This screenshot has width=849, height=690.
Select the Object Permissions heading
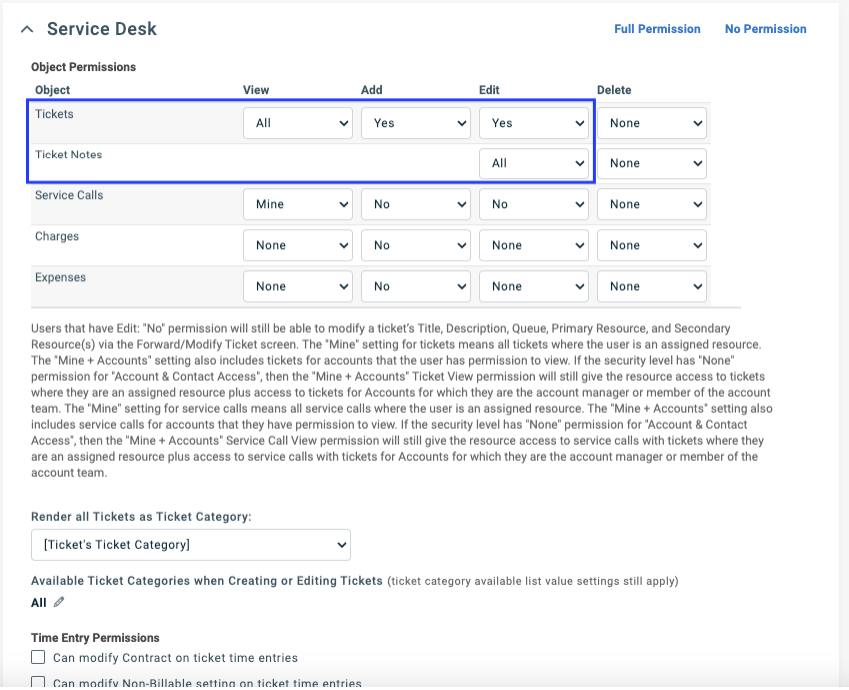pos(83,67)
